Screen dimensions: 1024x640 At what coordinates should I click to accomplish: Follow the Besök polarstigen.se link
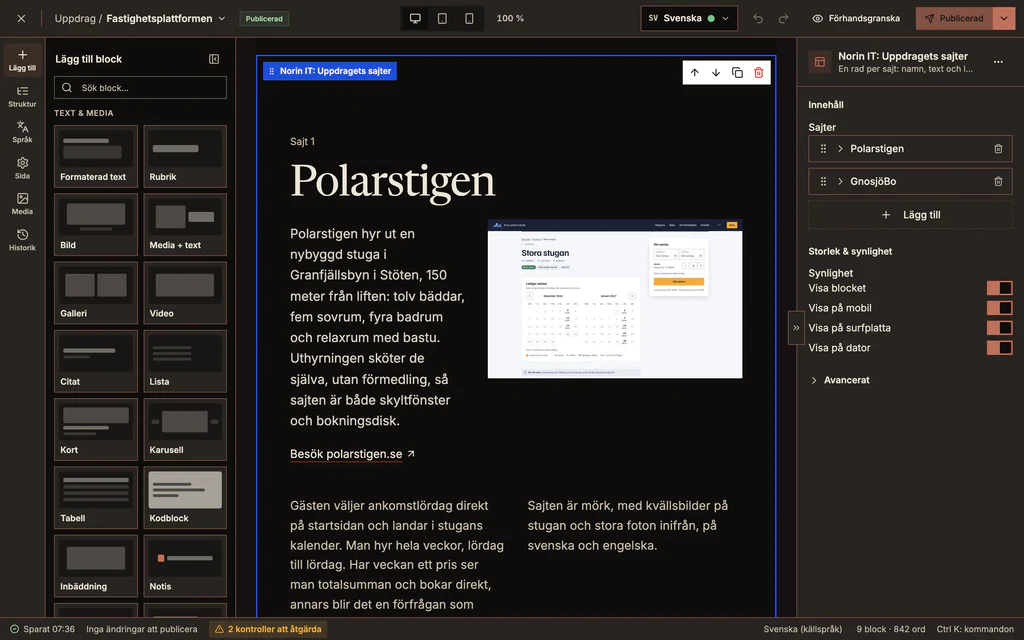(352, 454)
